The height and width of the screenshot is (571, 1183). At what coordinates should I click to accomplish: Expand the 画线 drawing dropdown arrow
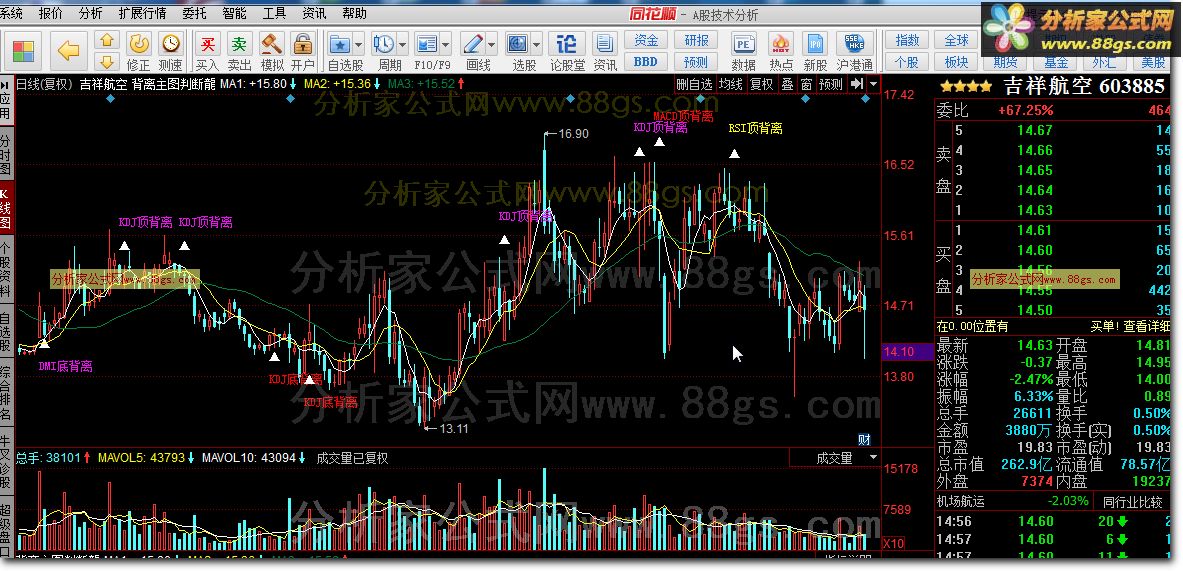tap(491, 44)
